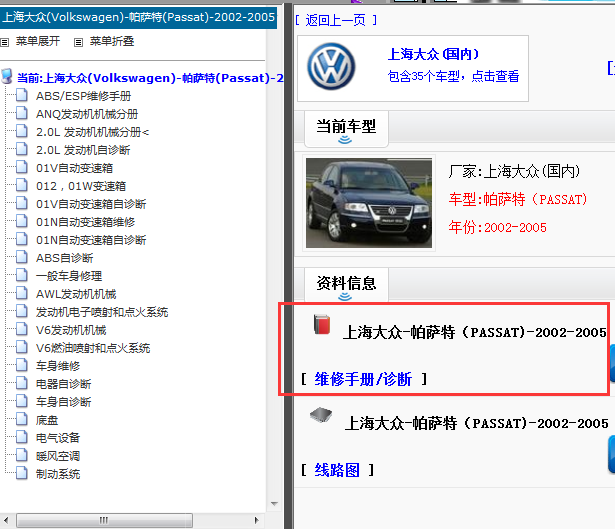Screen dimensions: 615x529
Task: Click the page icon beside ABS/ESP维修手册
Action: (22, 95)
